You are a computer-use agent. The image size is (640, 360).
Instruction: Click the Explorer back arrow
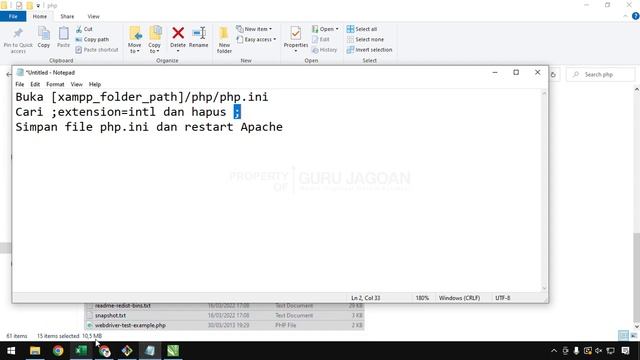9,74
